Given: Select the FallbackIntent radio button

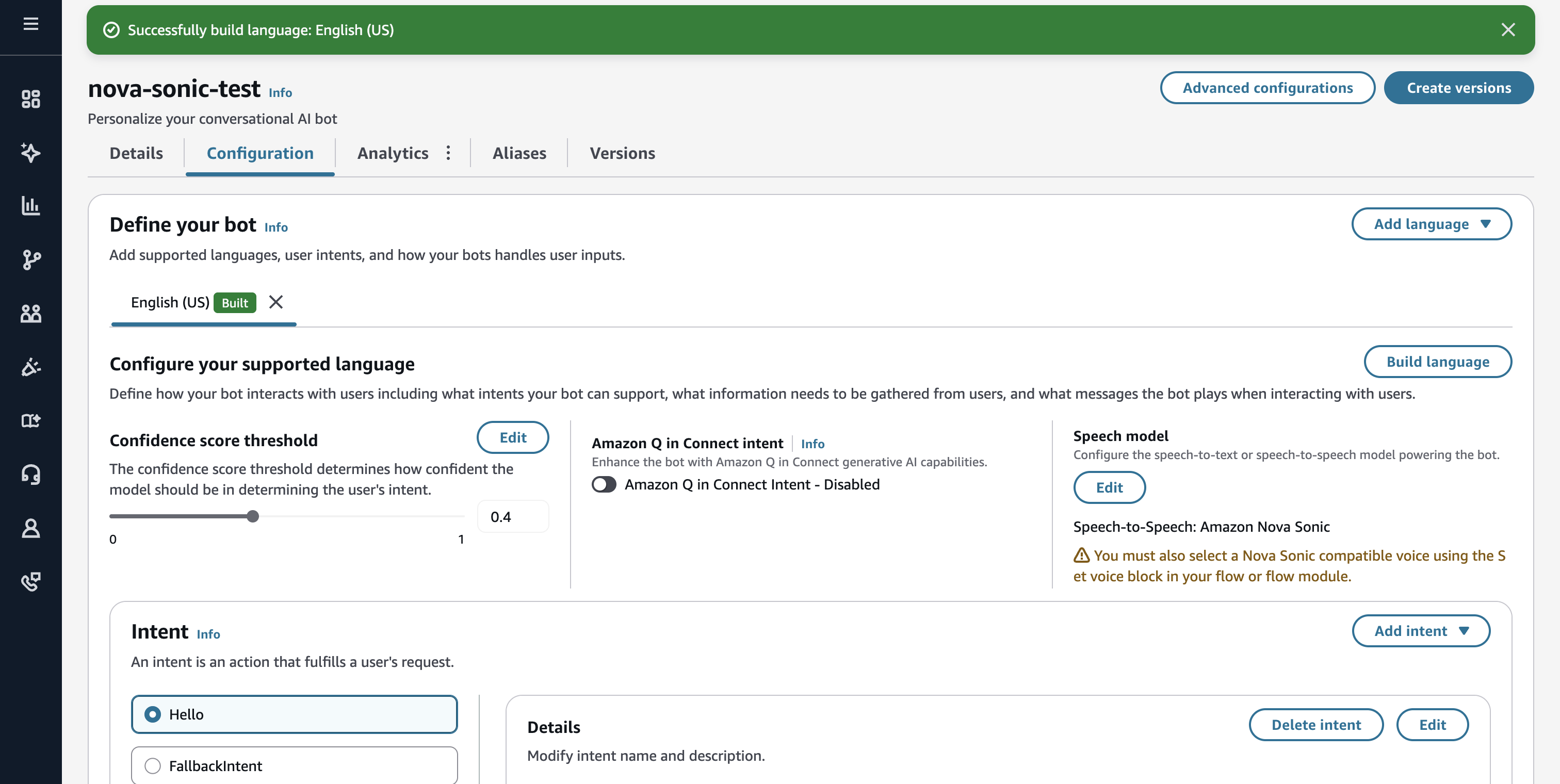Looking at the screenshot, I should pos(153,766).
